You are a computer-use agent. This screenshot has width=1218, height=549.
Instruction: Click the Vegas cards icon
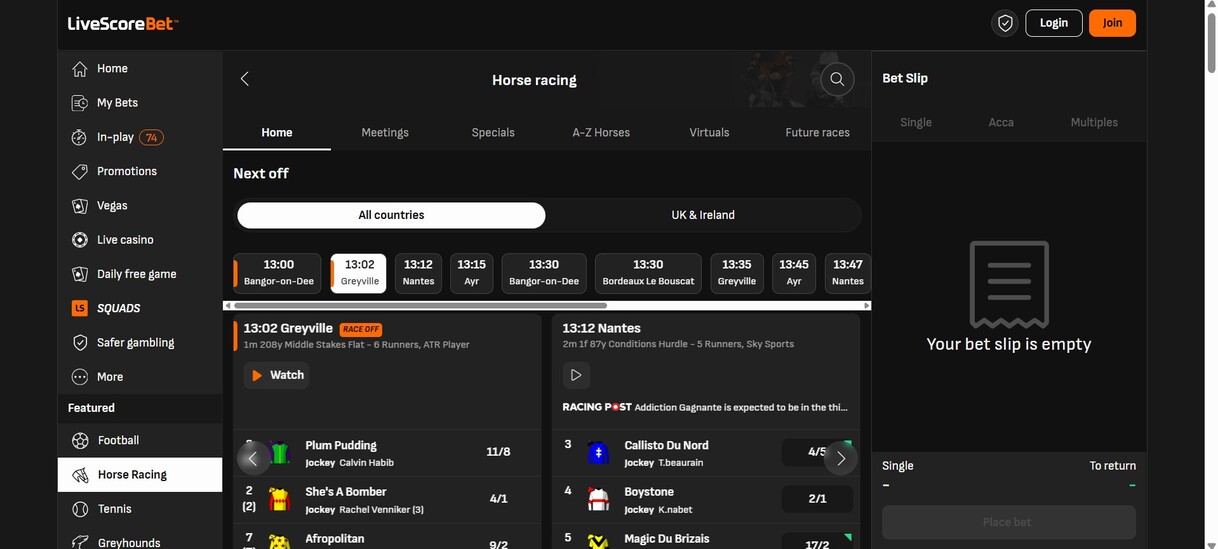point(80,206)
